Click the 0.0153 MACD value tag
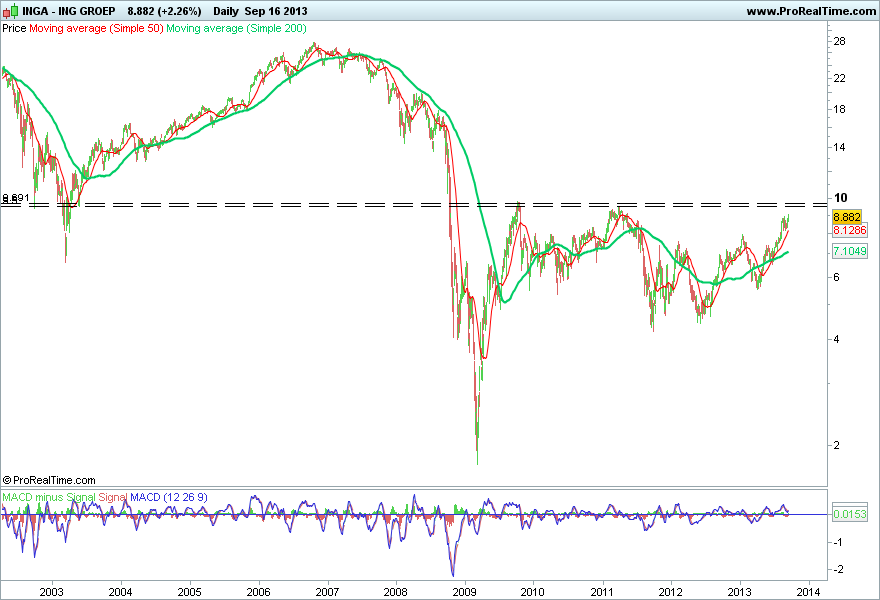The width and height of the screenshot is (880, 600). 850,514
